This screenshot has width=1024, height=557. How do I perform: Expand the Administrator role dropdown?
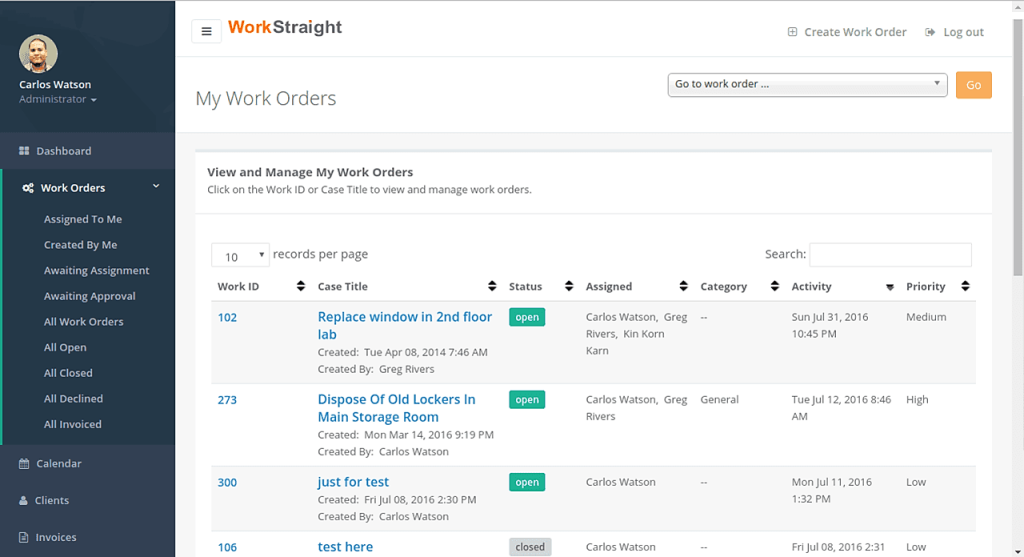(58, 100)
